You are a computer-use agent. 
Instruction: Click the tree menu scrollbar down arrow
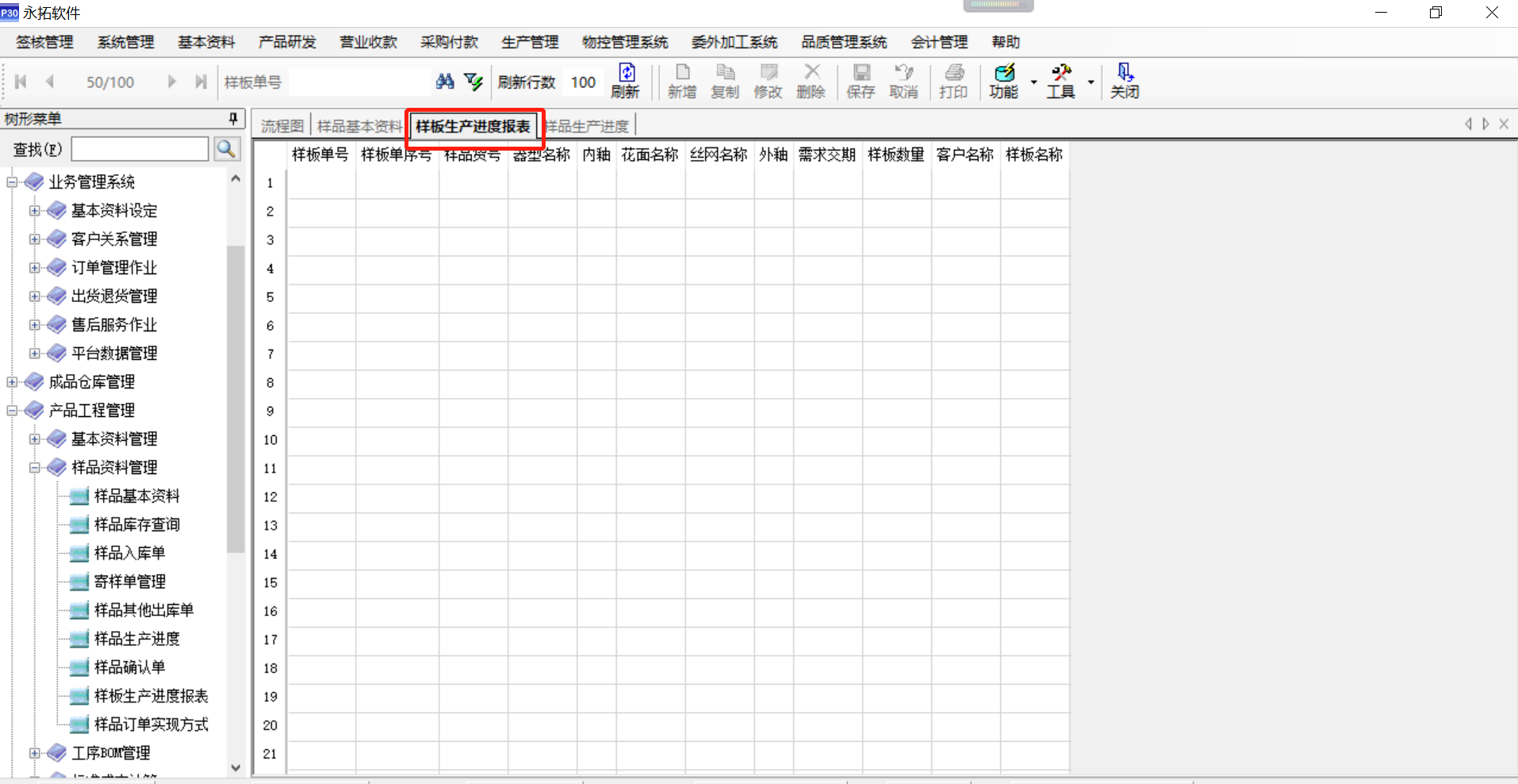click(x=236, y=767)
